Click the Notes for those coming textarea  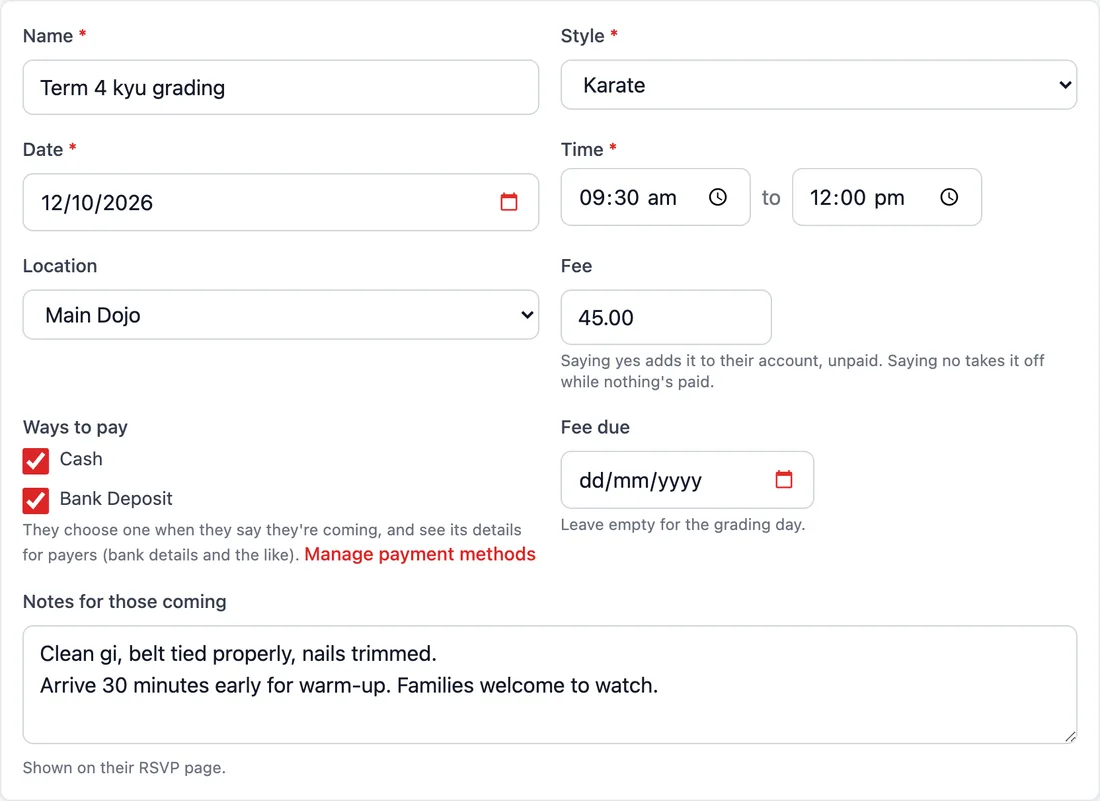pos(549,685)
